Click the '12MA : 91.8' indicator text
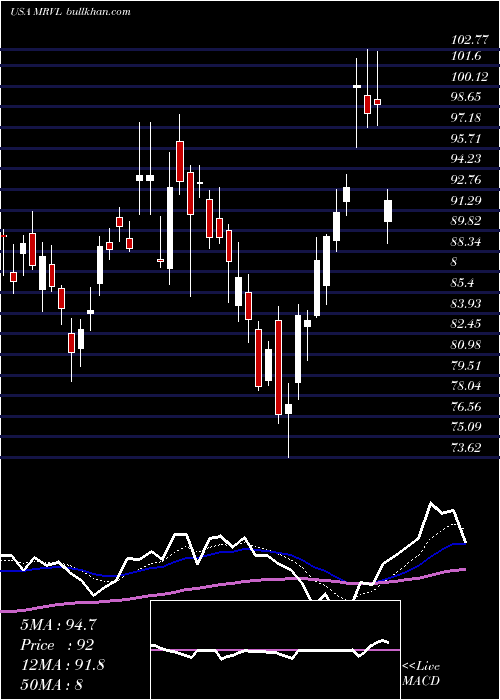Screen dimensions: 500x700 tap(62, 665)
